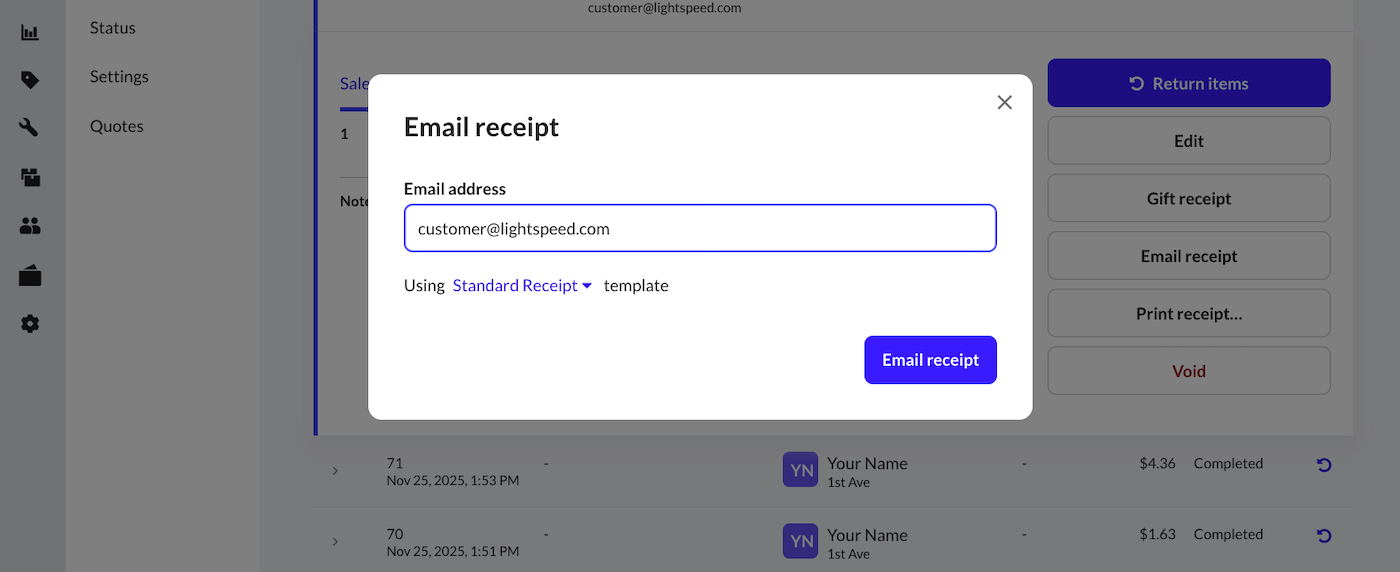Click the blue Email receipt submit button

[930, 360]
